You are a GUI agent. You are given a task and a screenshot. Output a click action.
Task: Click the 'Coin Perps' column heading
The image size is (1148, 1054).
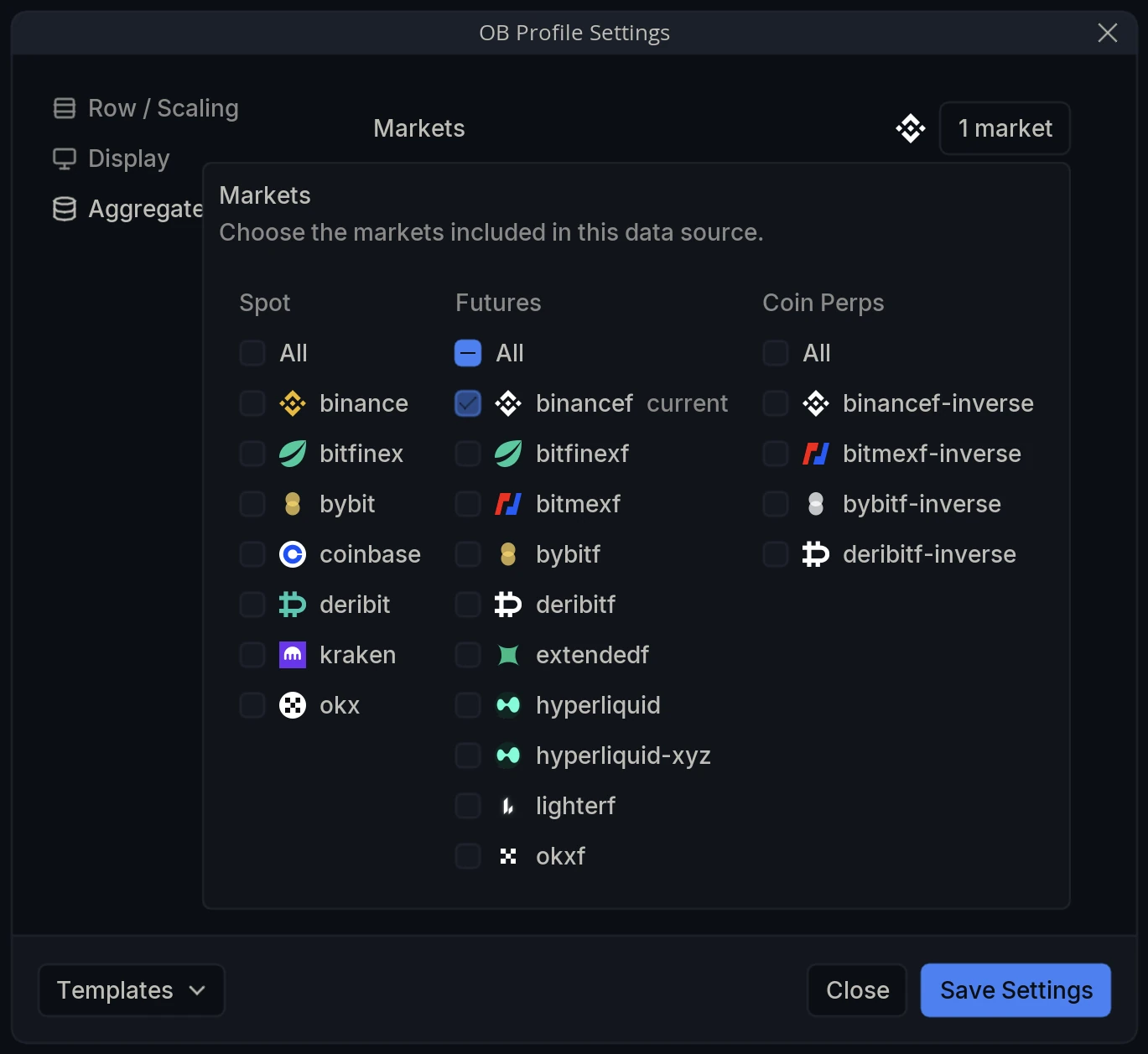823,303
